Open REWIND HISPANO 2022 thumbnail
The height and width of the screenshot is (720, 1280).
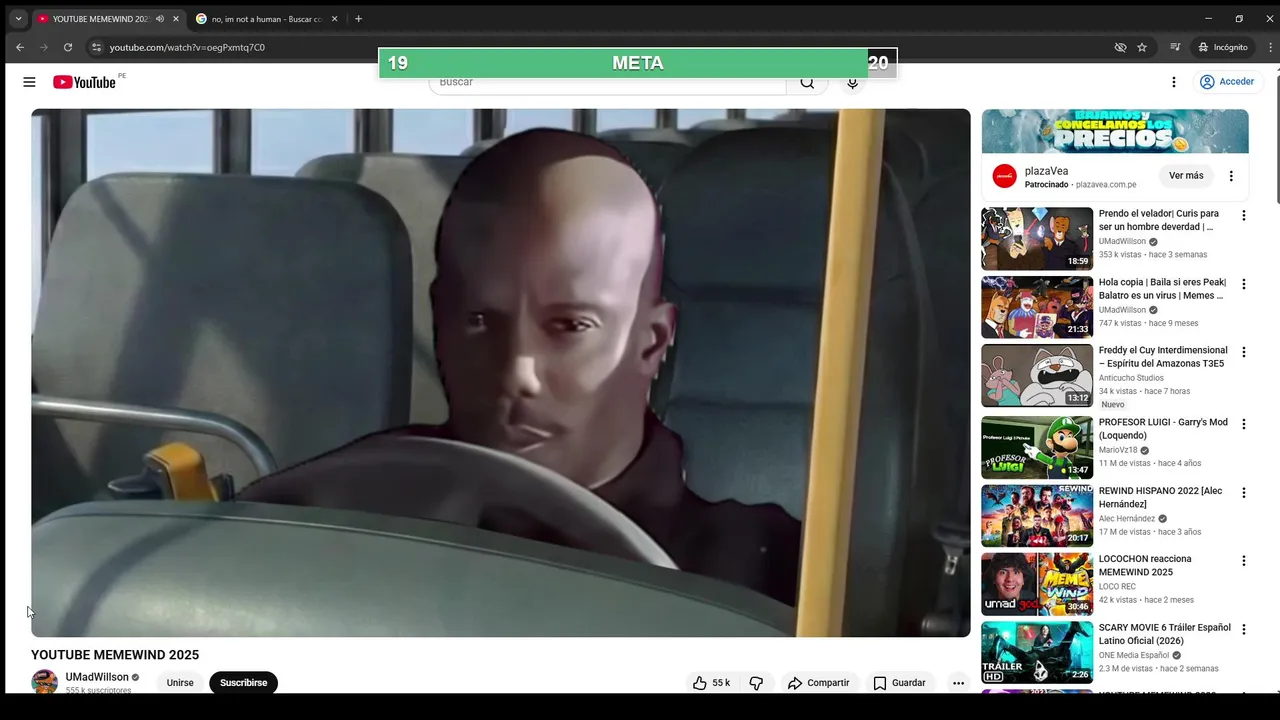coord(1037,516)
